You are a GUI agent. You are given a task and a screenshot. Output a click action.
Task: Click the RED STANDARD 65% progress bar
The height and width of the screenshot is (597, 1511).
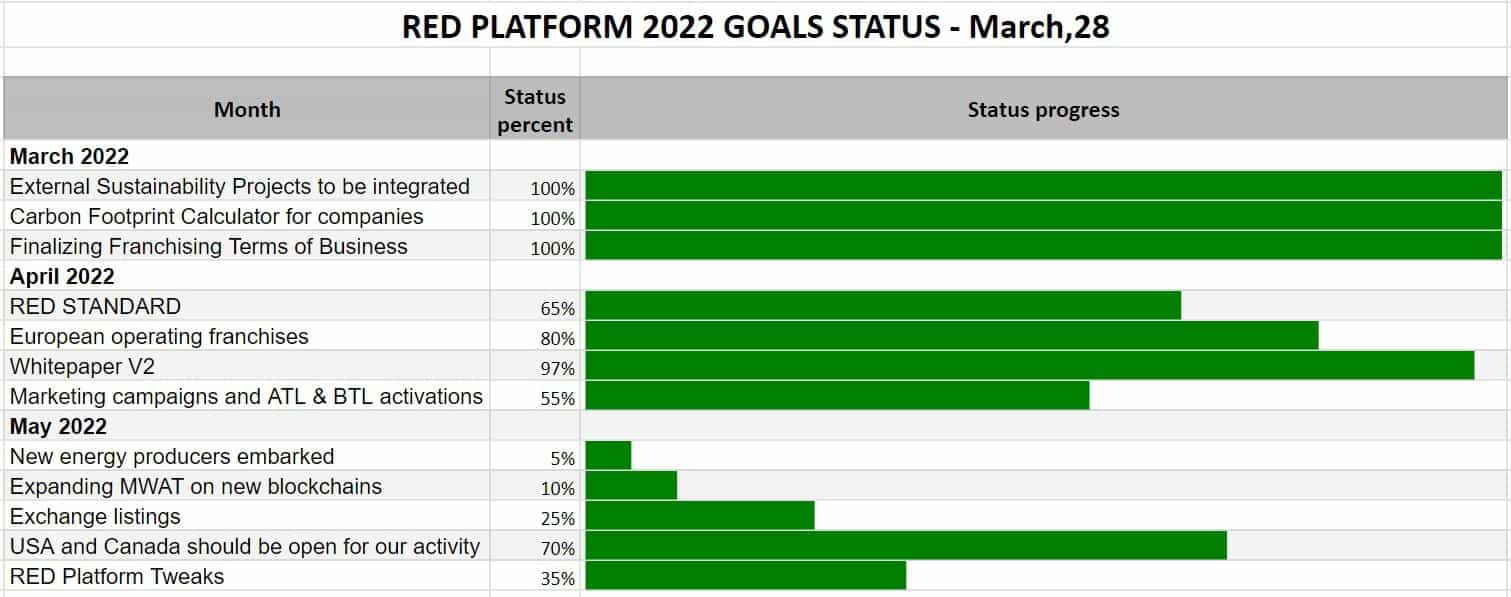(x=883, y=306)
